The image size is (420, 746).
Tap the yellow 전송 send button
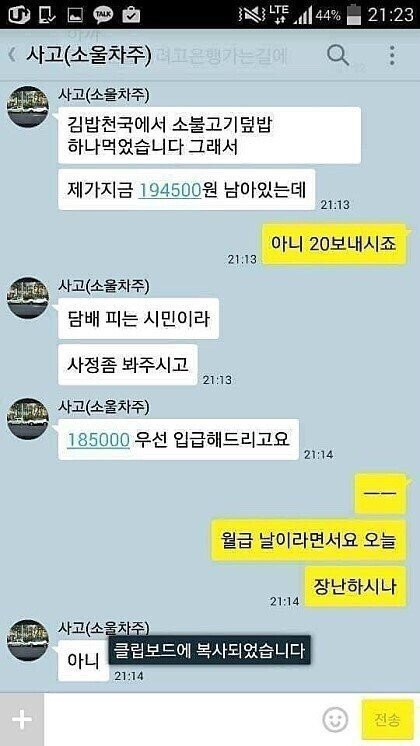click(x=387, y=719)
